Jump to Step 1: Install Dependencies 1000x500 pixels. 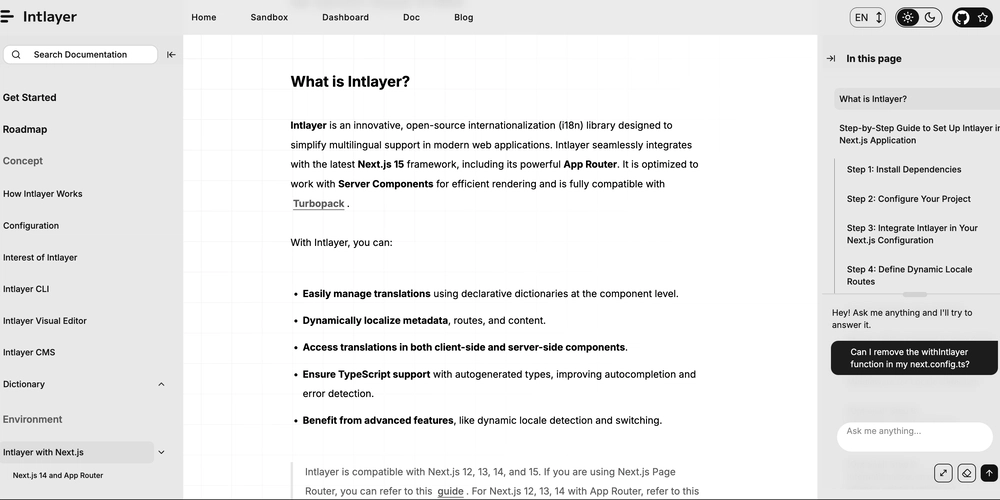pos(904,170)
